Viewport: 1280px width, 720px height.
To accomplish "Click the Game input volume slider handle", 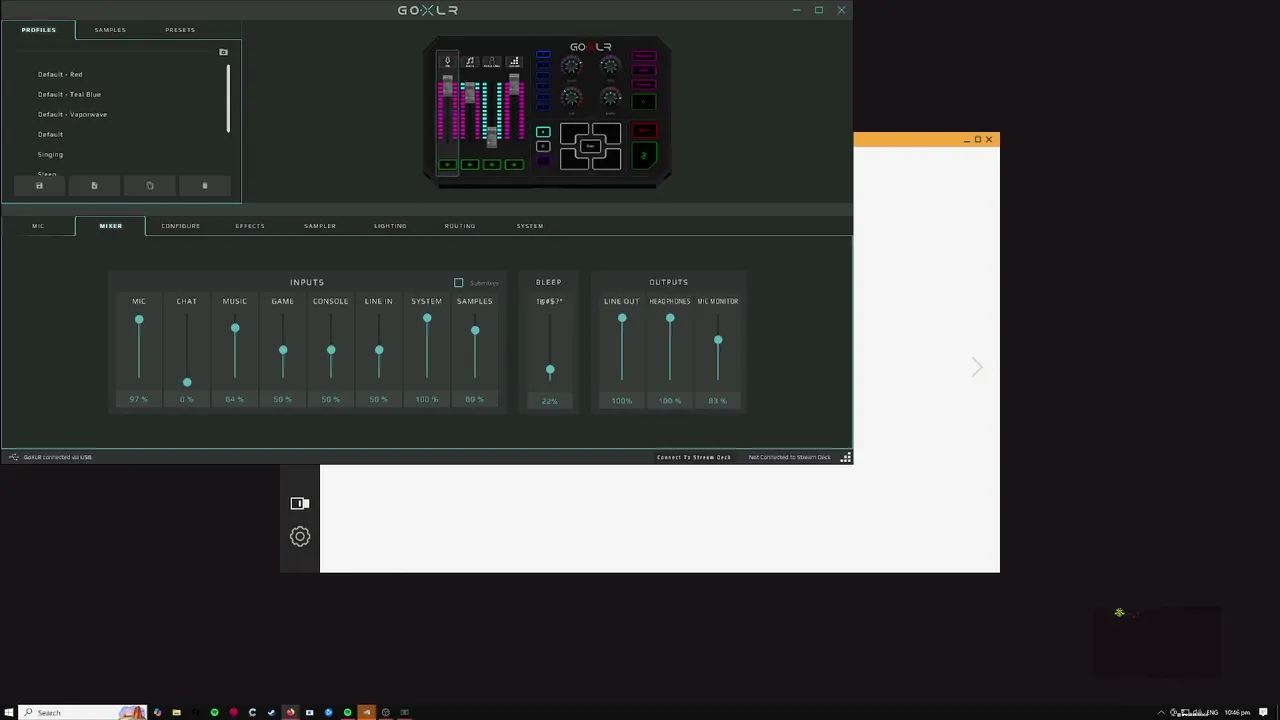I will [283, 350].
